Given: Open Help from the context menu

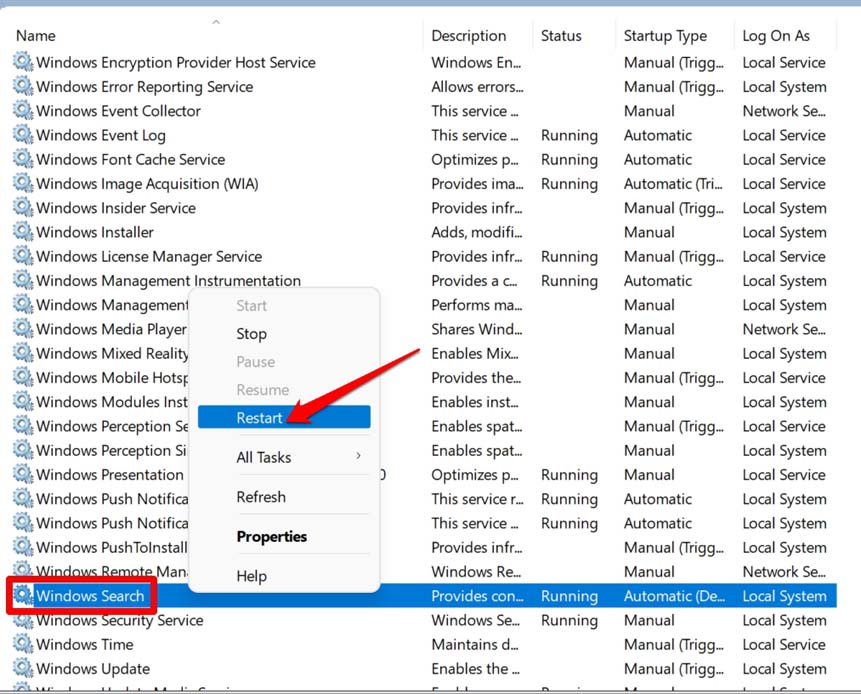Looking at the screenshot, I should click(x=251, y=576).
